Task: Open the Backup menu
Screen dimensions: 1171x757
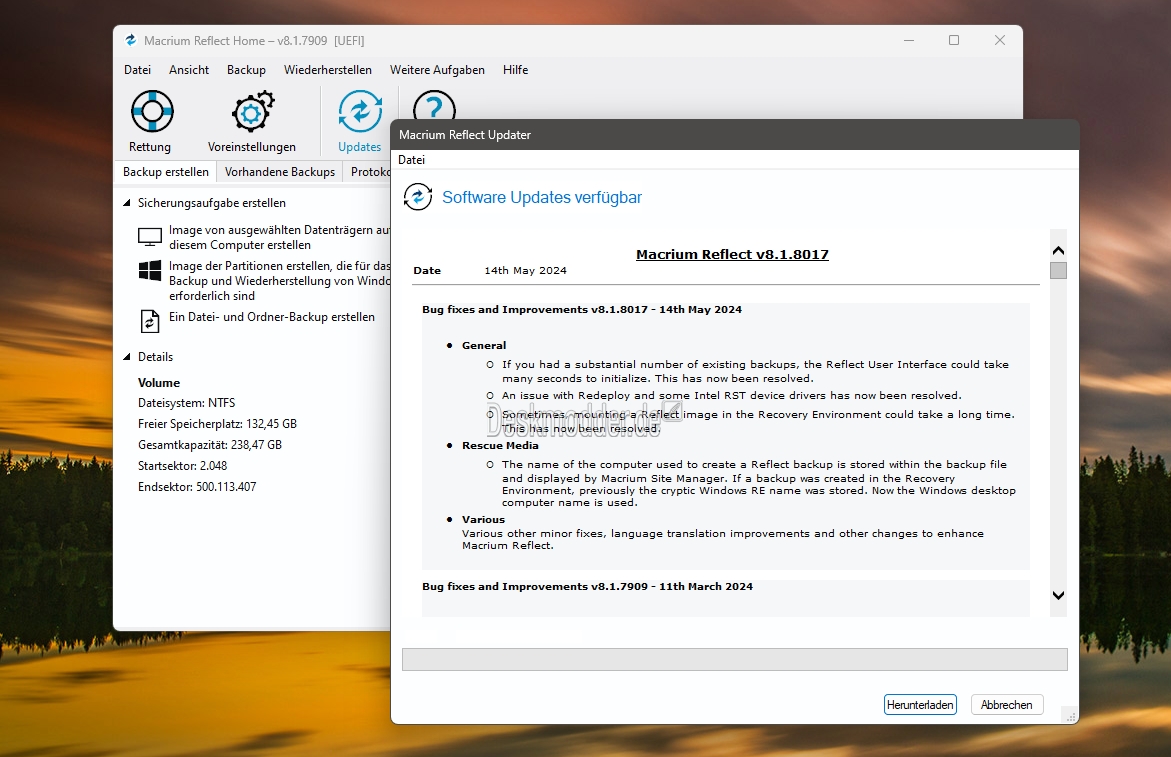Action: [246, 69]
